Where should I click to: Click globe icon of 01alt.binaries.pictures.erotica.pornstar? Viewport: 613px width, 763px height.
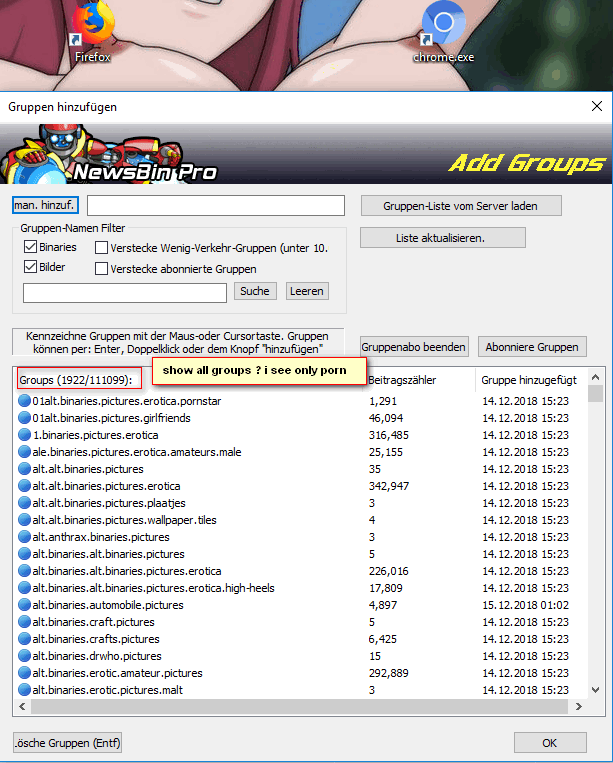(x=24, y=400)
